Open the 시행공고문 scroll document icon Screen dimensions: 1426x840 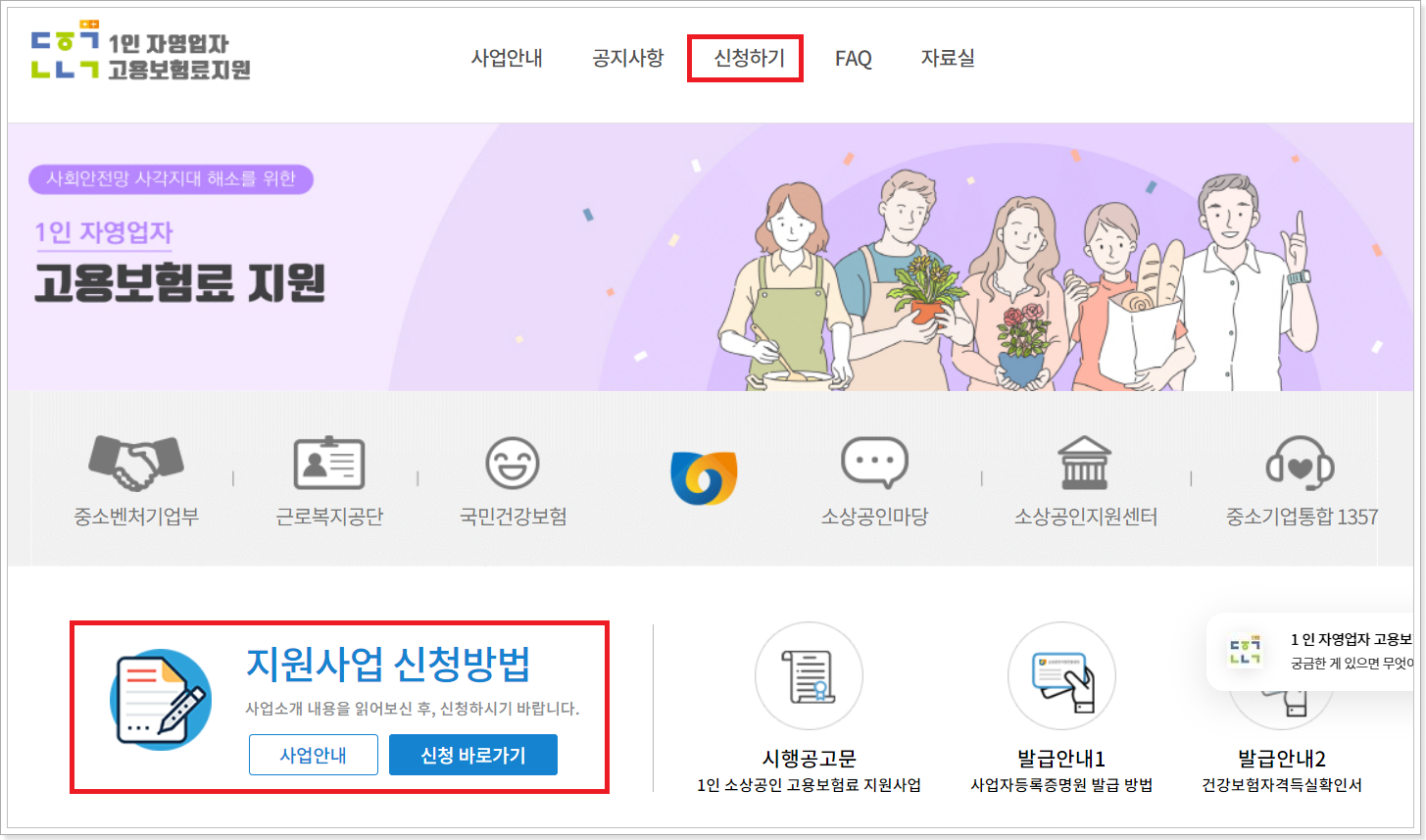coord(808,674)
